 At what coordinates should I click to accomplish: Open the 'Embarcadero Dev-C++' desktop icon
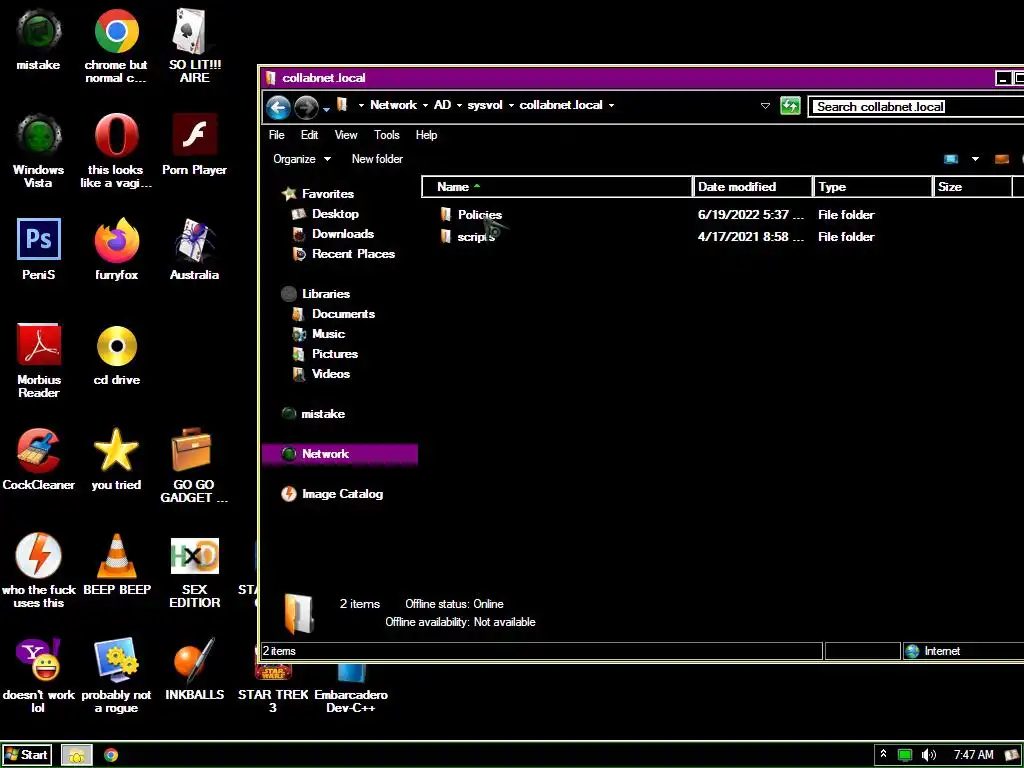[351, 689]
